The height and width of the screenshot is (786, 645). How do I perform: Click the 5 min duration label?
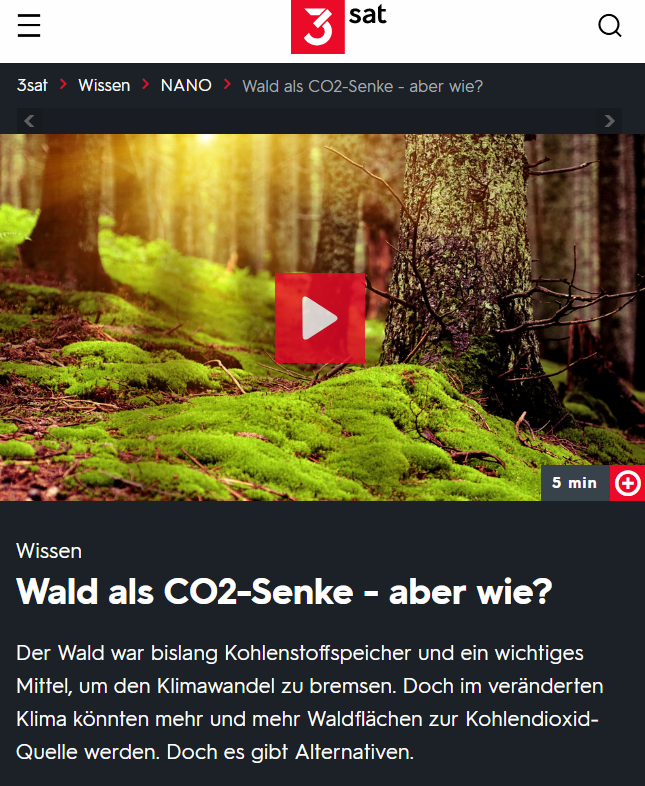(x=575, y=483)
